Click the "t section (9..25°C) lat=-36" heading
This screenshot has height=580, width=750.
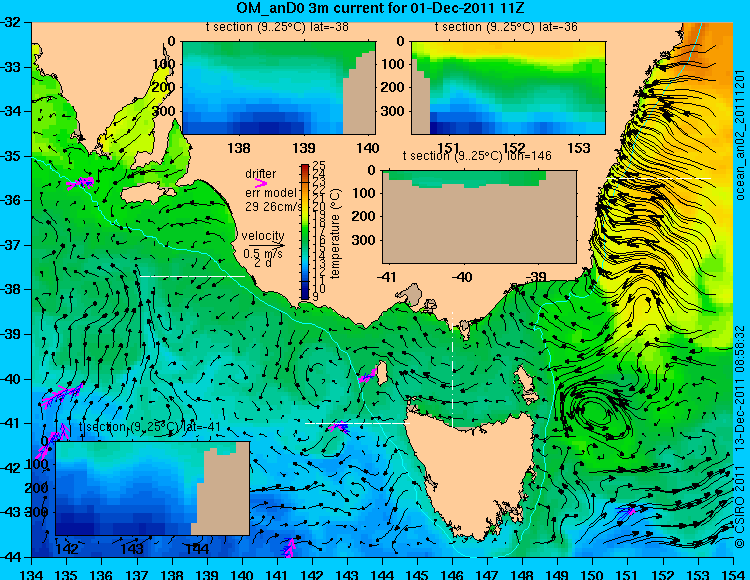click(x=506, y=27)
